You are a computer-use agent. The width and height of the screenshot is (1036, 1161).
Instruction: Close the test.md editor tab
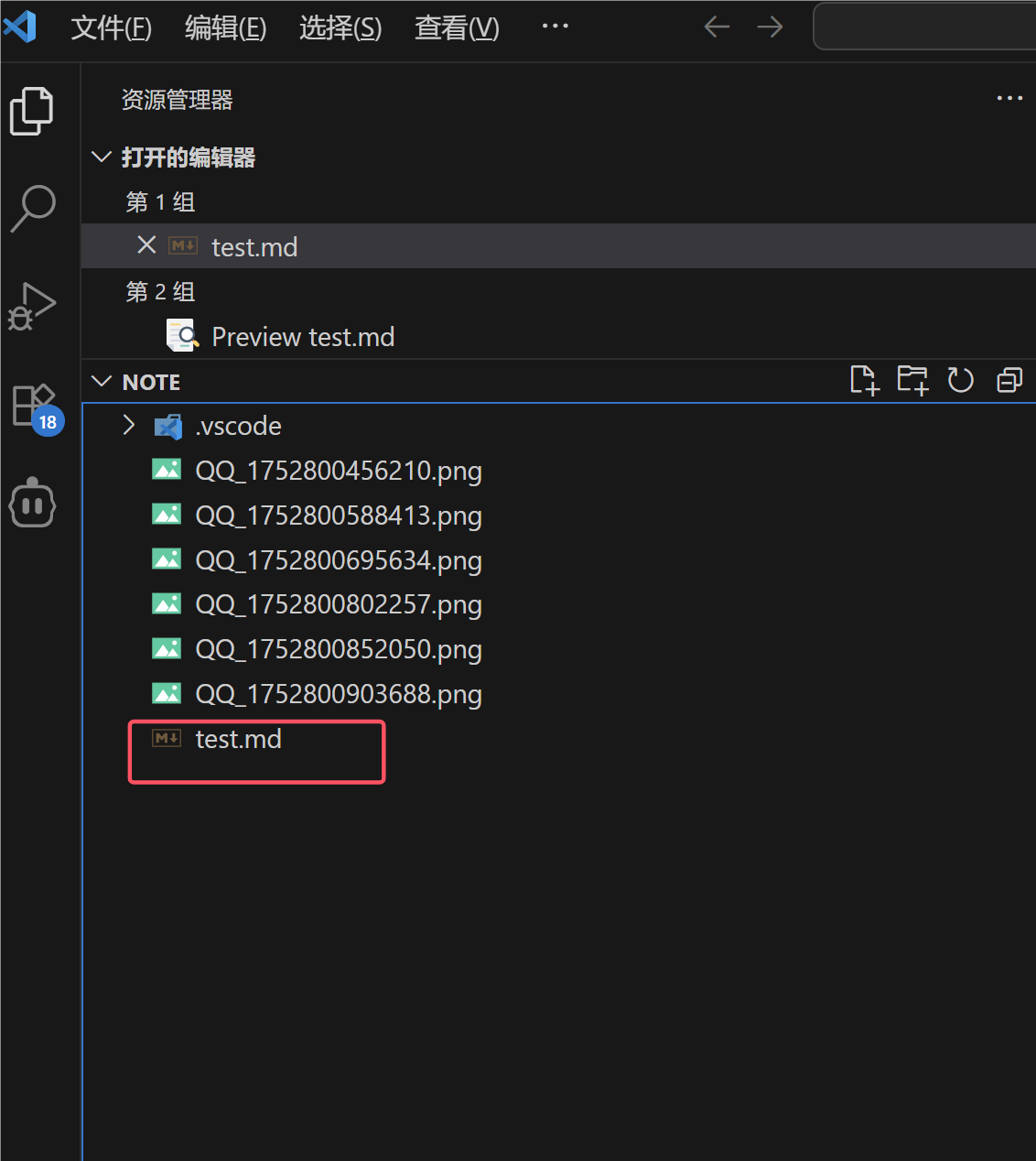[146, 245]
